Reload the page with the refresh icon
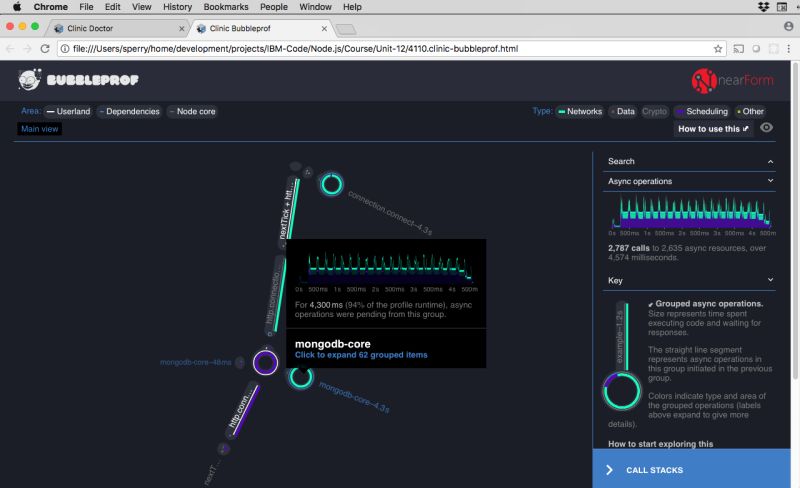 45,48
